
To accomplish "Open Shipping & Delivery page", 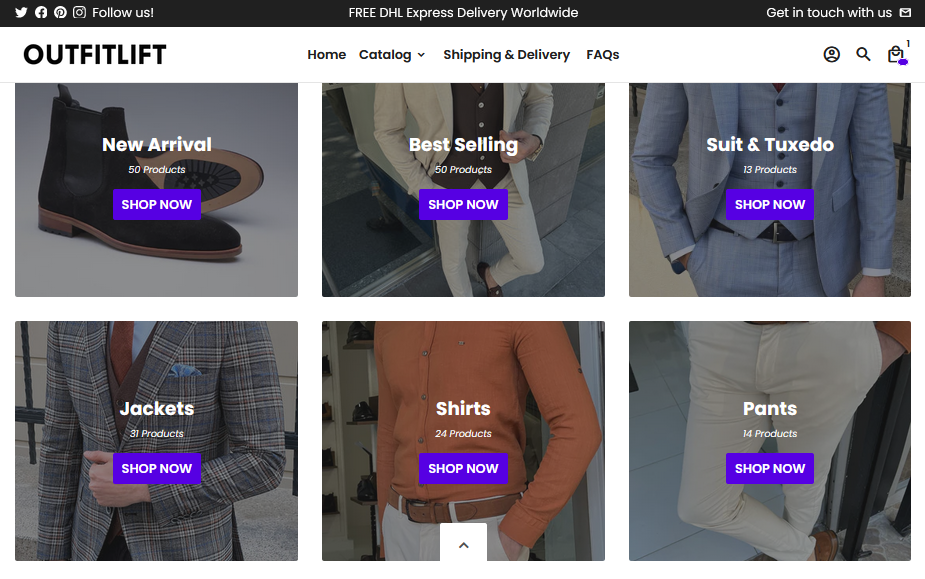I will point(506,55).
